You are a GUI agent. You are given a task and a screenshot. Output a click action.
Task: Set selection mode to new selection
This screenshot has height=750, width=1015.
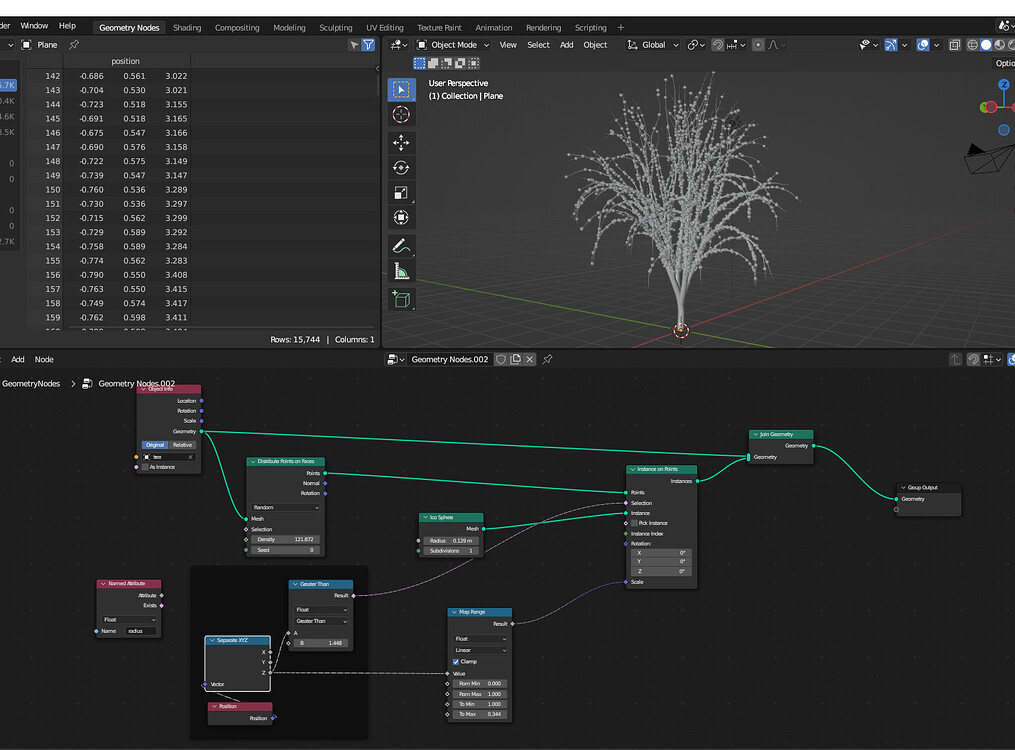pyautogui.click(x=419, y=63)
